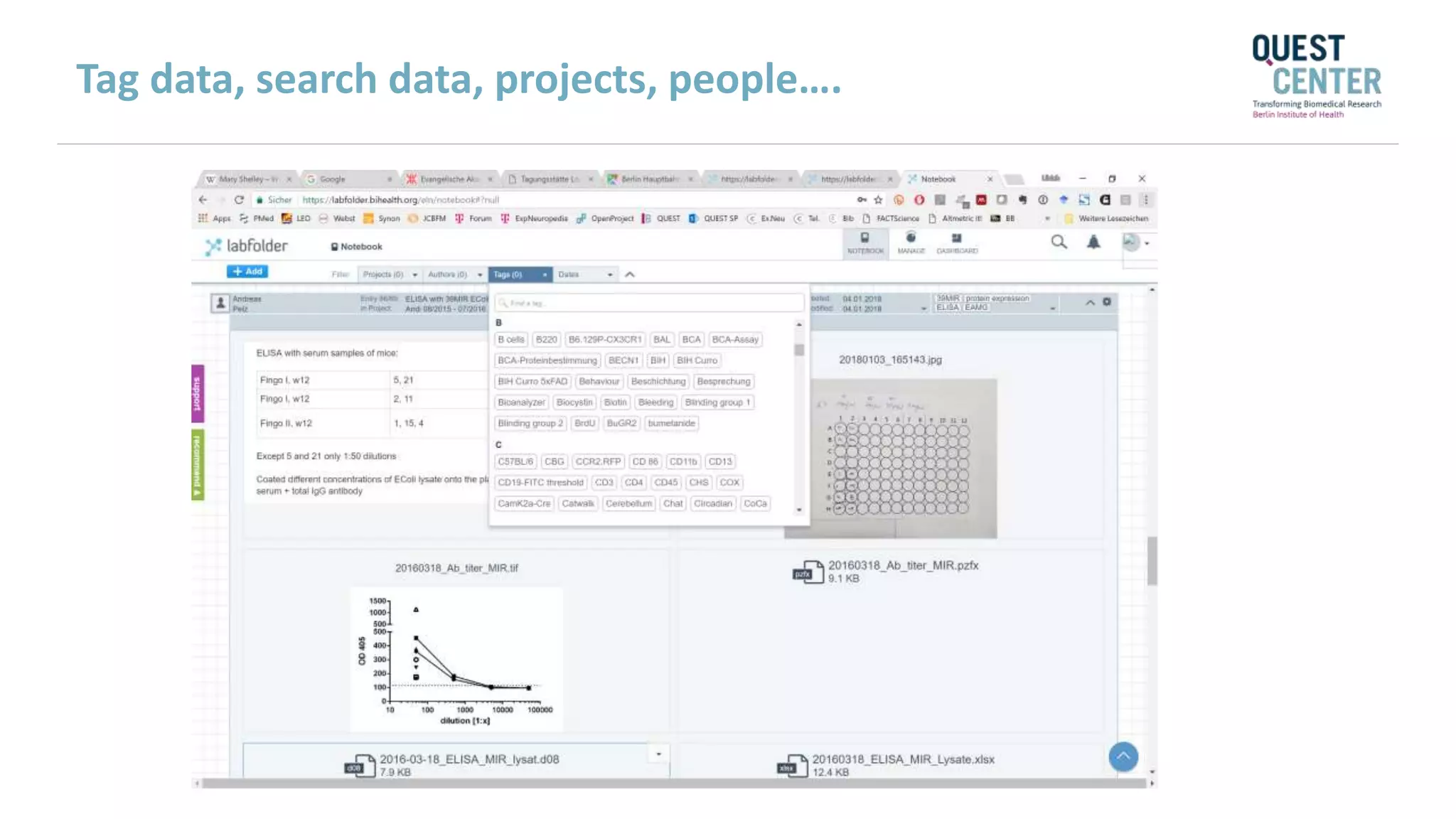Open the Apps grid in bookmarks bar
This screenshot has width=1456, height=819.
click(x=215, y=218)
